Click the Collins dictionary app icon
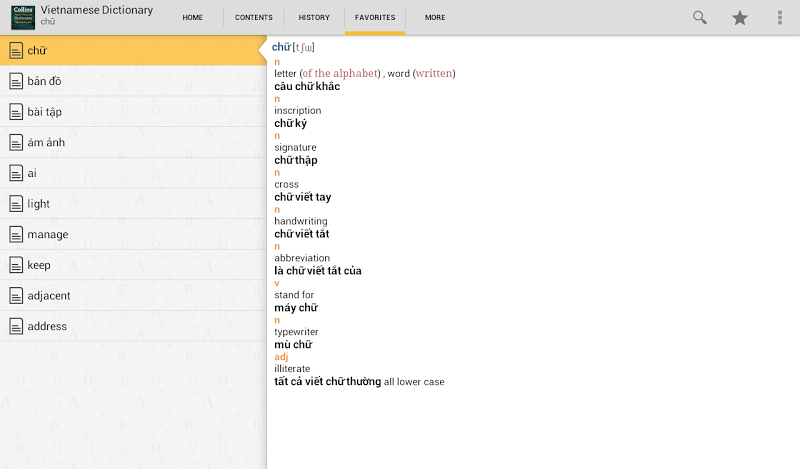 click(23, 17)
